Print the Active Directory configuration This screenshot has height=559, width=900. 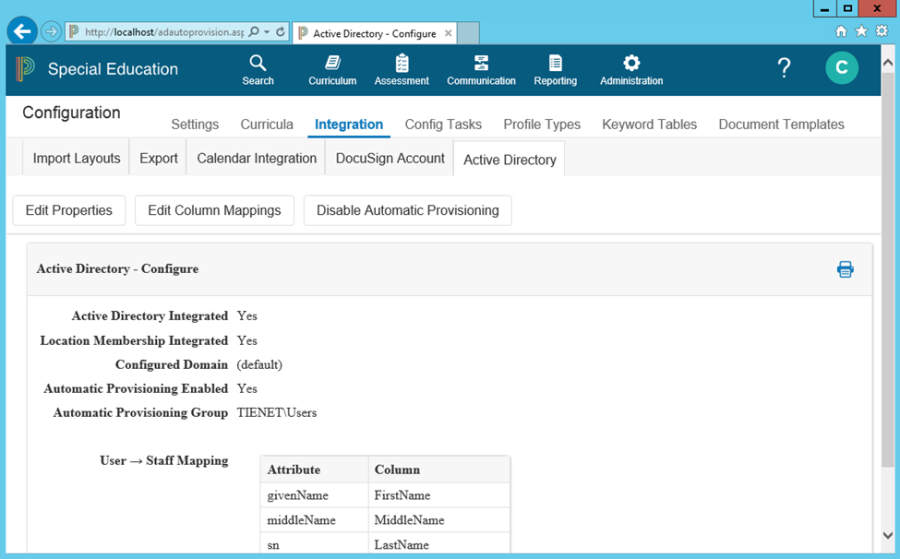[845, 269]
